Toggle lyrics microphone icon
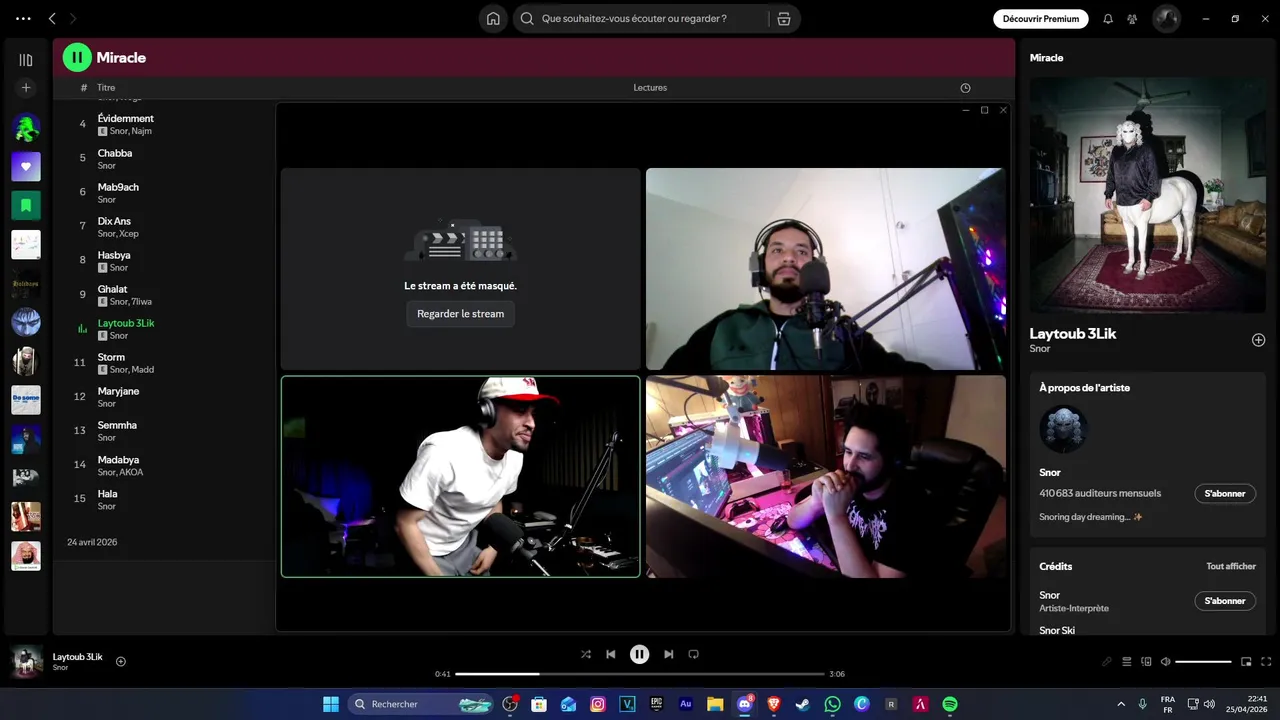The width and height of the screenshot is (1280, 720). (1107, 661)
